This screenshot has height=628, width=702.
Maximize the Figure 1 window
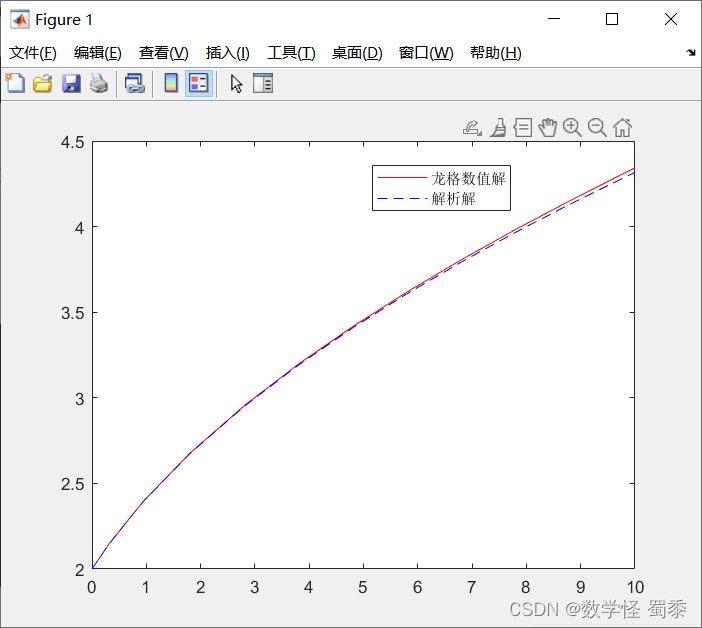pos(612,19)
